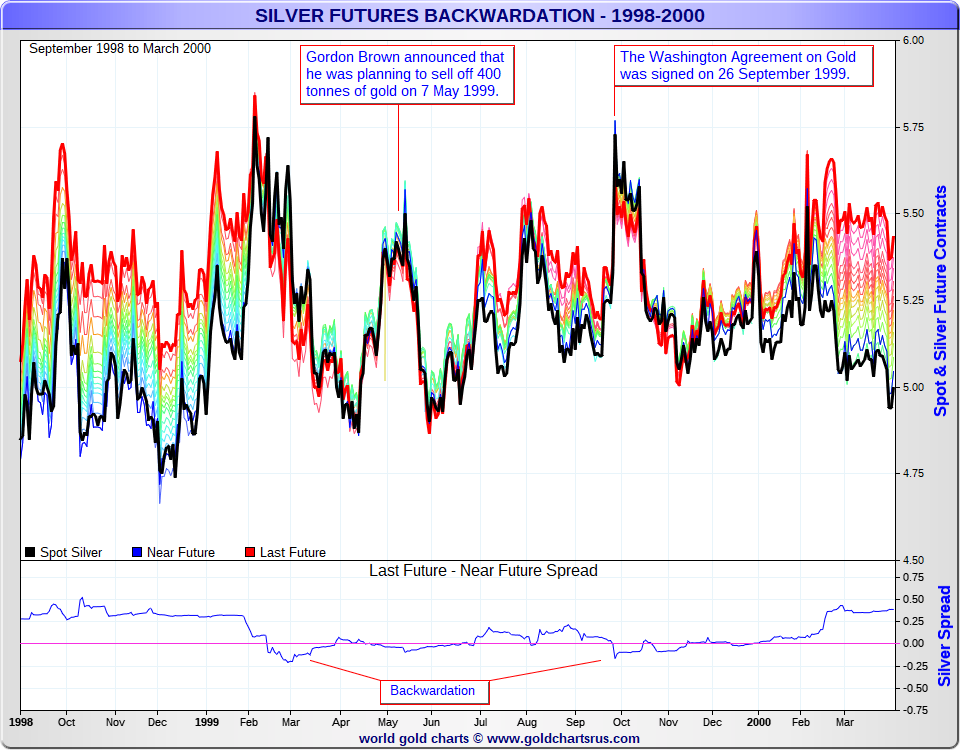Click the Spot & Silver Future Contracts axis title
Viewport: 960px width, 750px height.
pos(940,301)
